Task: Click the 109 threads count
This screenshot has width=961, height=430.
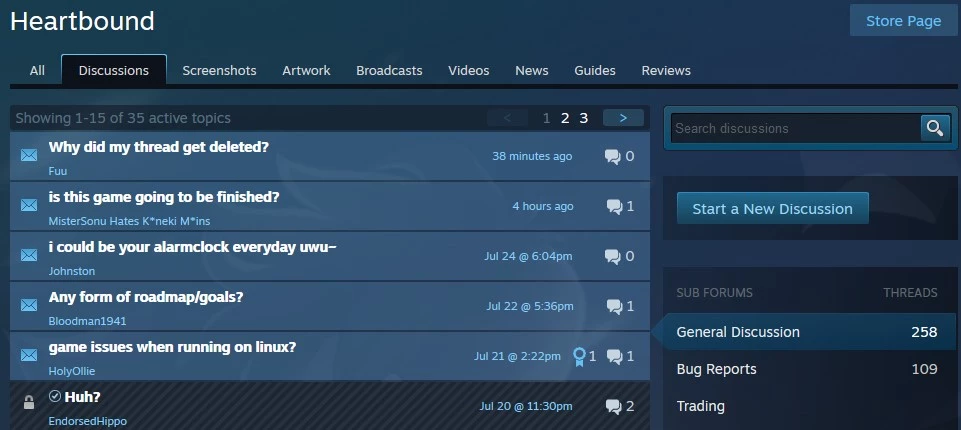Action: click(924, 369)
